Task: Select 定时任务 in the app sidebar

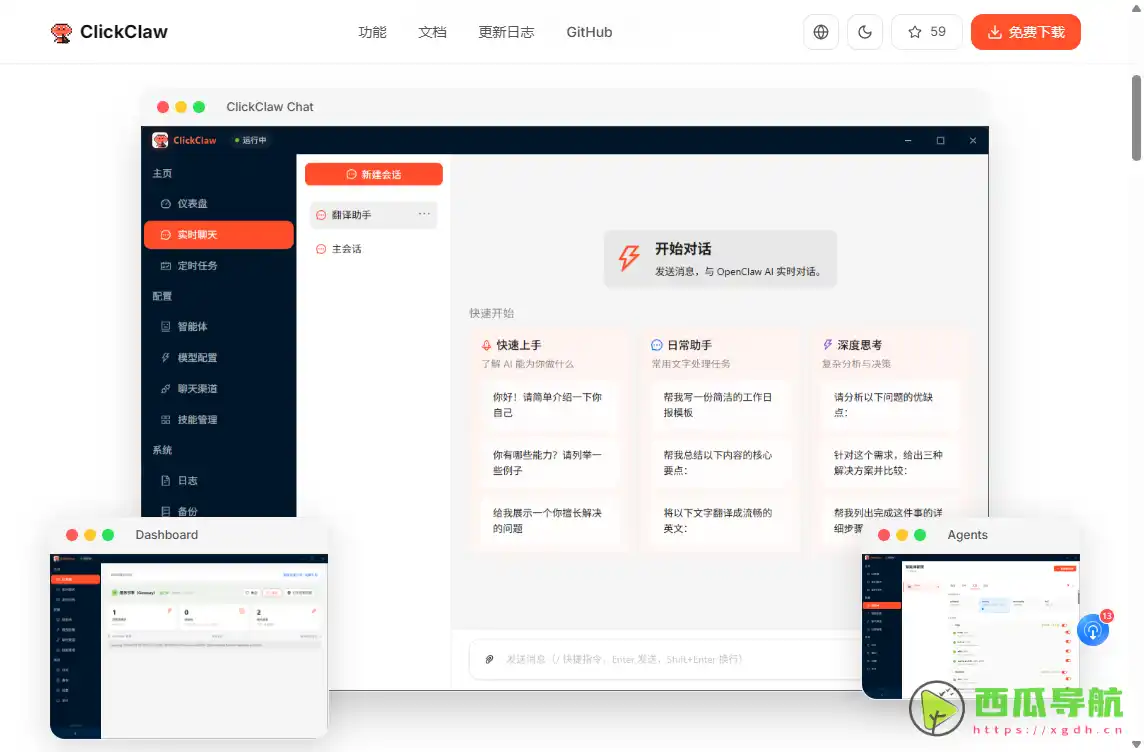Action: coord(219,265)
